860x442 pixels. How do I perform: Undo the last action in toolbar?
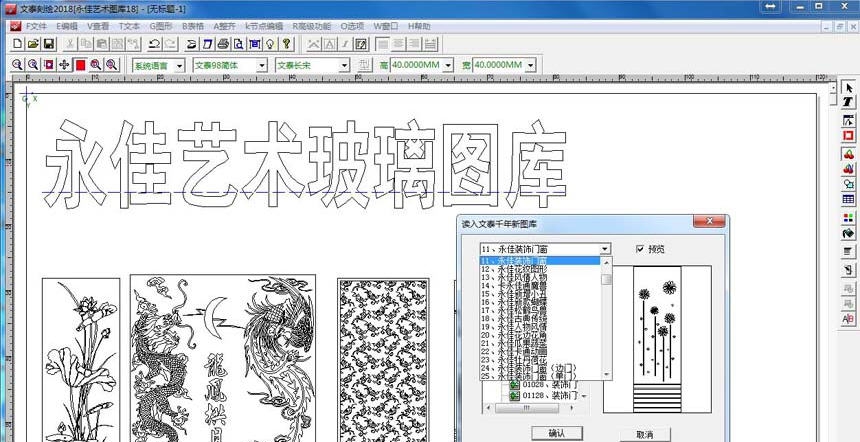click(x=155, y=44)
